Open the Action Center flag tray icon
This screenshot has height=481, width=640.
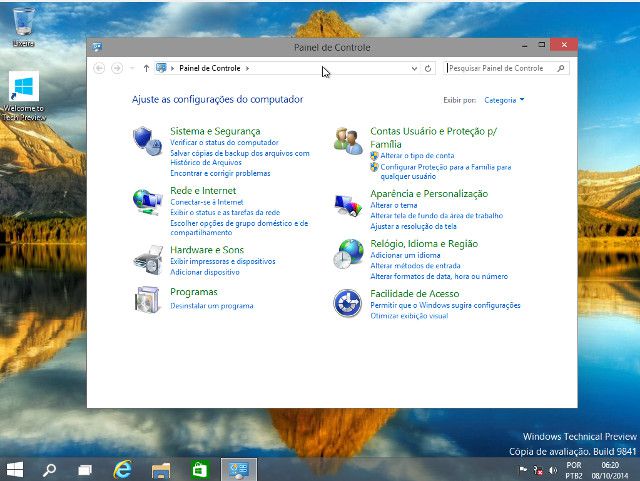click(x=522, y=470)
